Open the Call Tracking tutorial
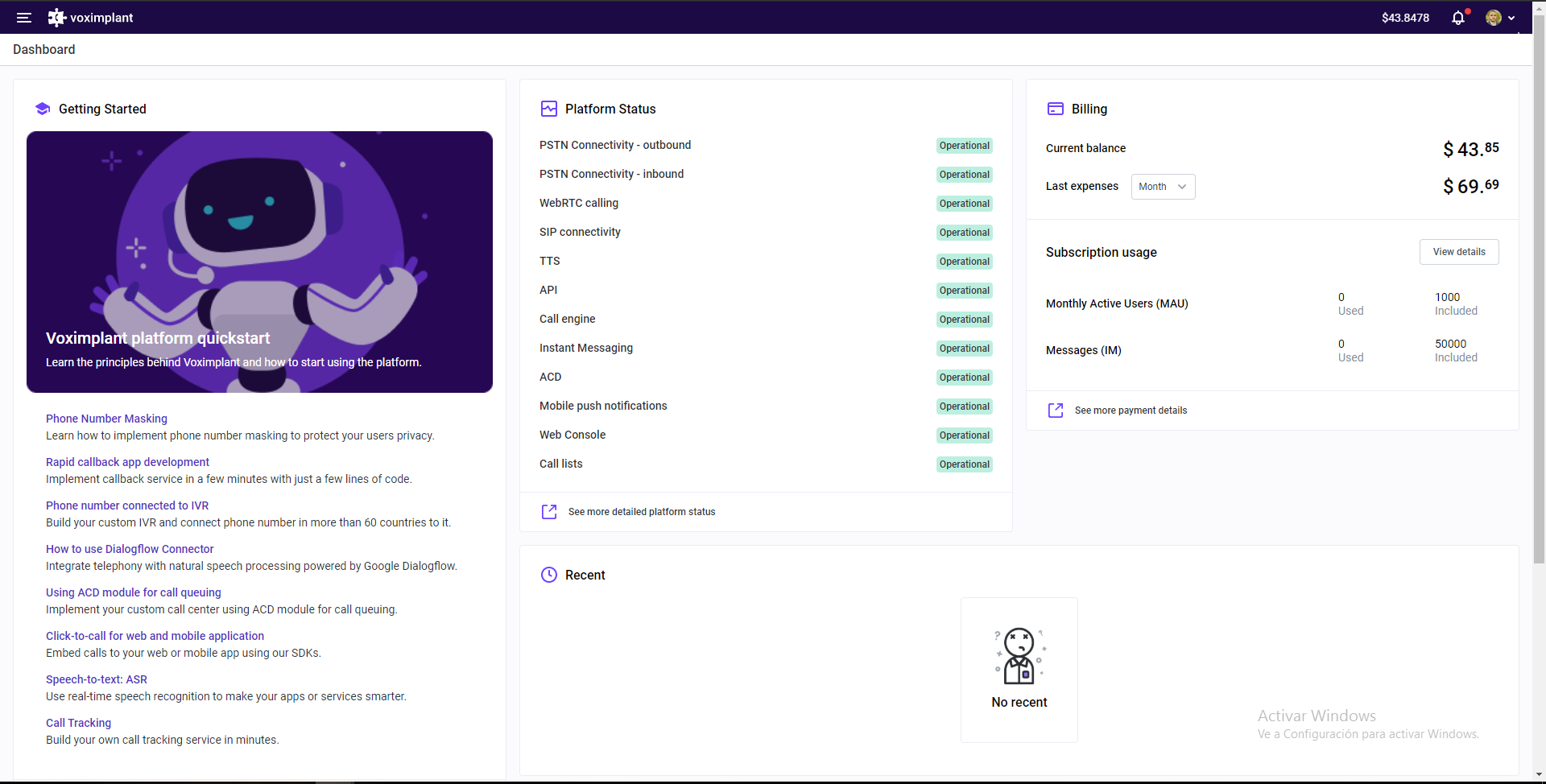The width and height of the screenshot is (1546, 784). [79, 723]
